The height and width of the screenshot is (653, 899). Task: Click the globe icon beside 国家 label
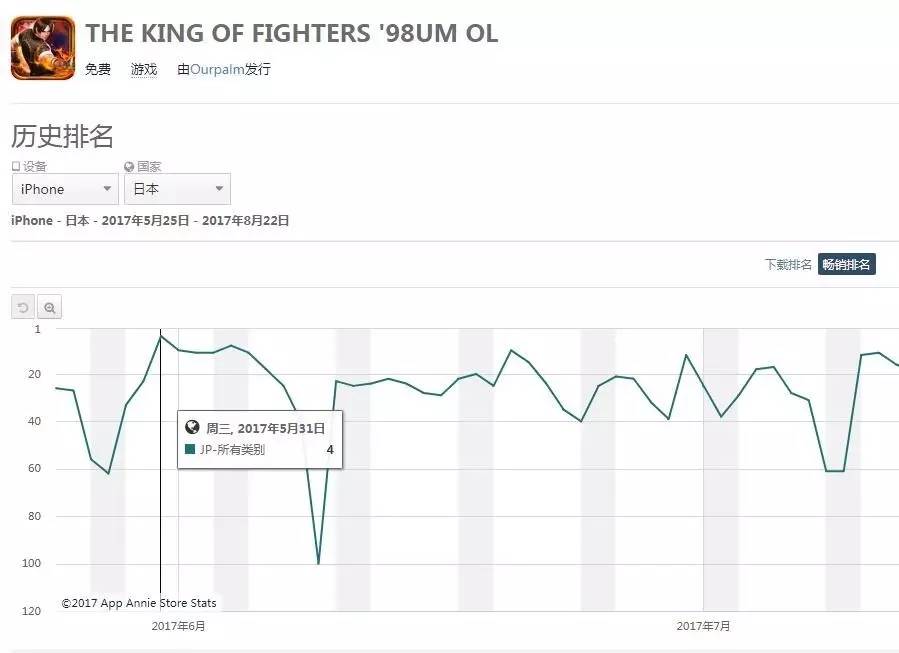click(x=129, y=167)
